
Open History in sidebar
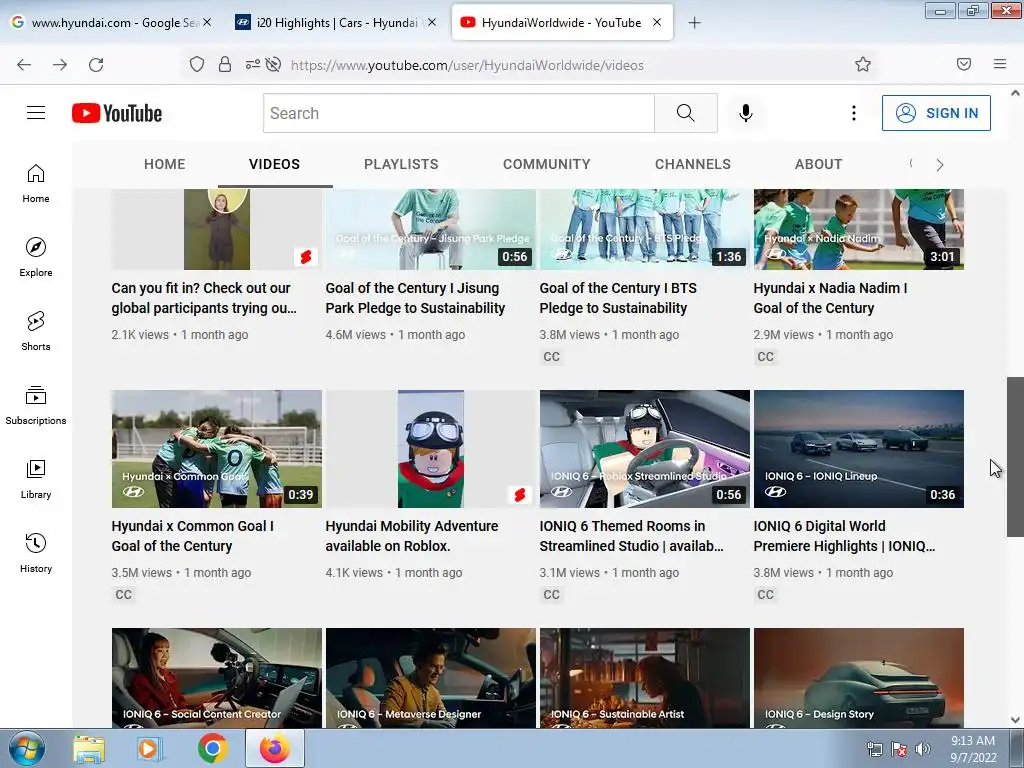36,553
